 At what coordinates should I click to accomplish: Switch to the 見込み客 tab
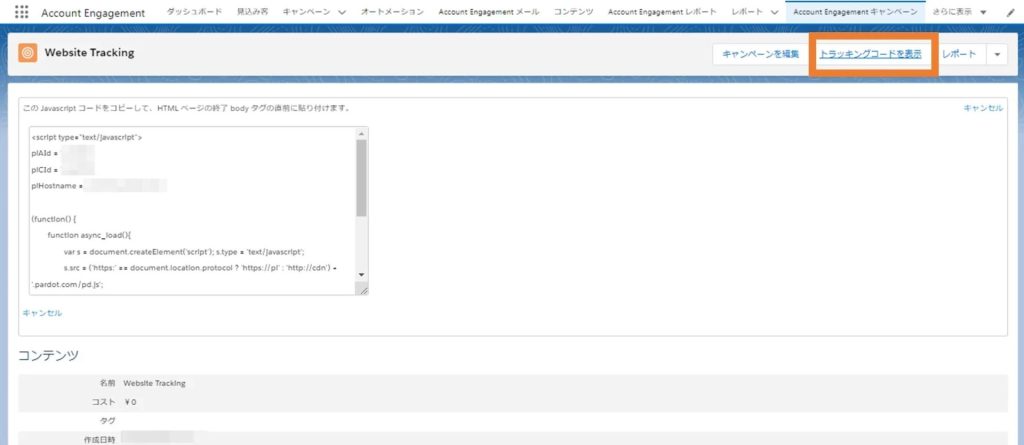(252, 12)
